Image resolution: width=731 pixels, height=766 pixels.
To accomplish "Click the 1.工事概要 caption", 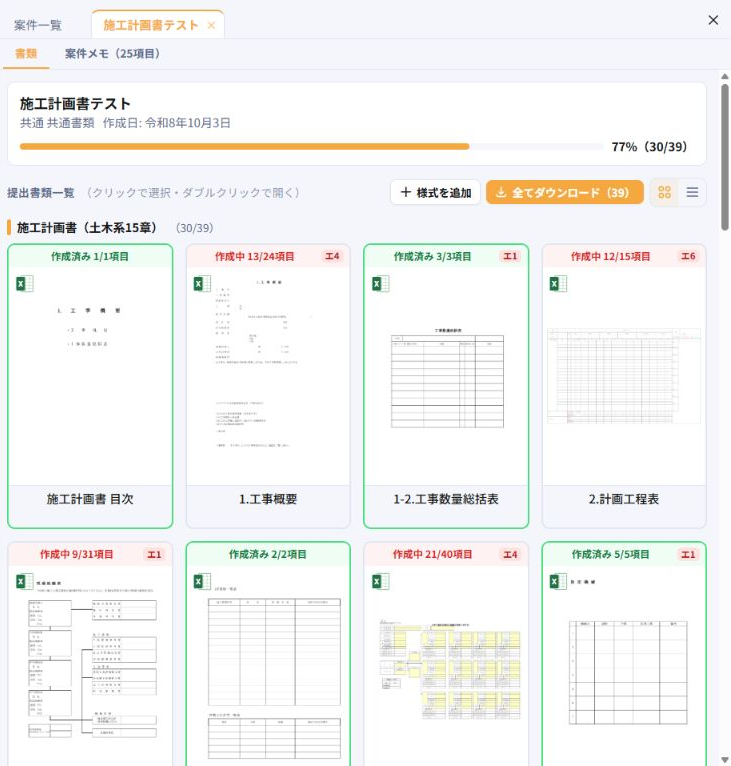I will pos(268,499).
